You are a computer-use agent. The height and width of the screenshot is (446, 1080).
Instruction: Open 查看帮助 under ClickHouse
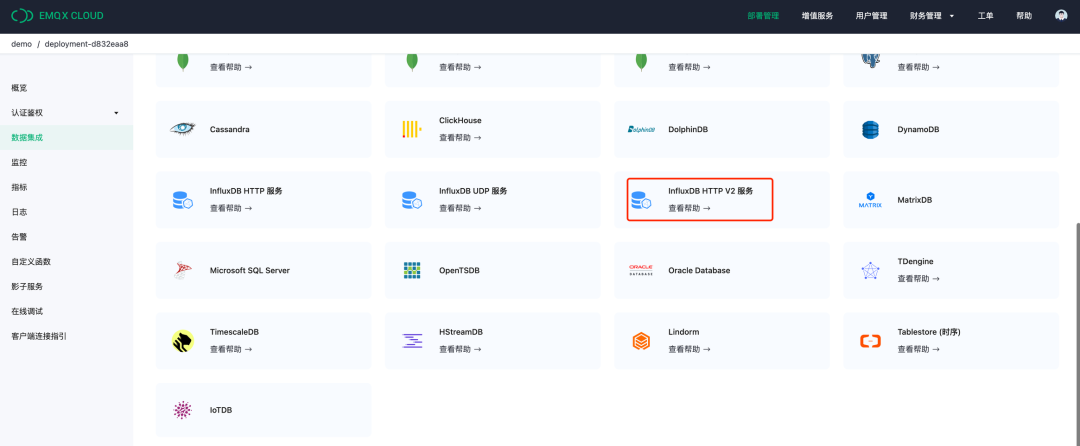click(460, 138)
